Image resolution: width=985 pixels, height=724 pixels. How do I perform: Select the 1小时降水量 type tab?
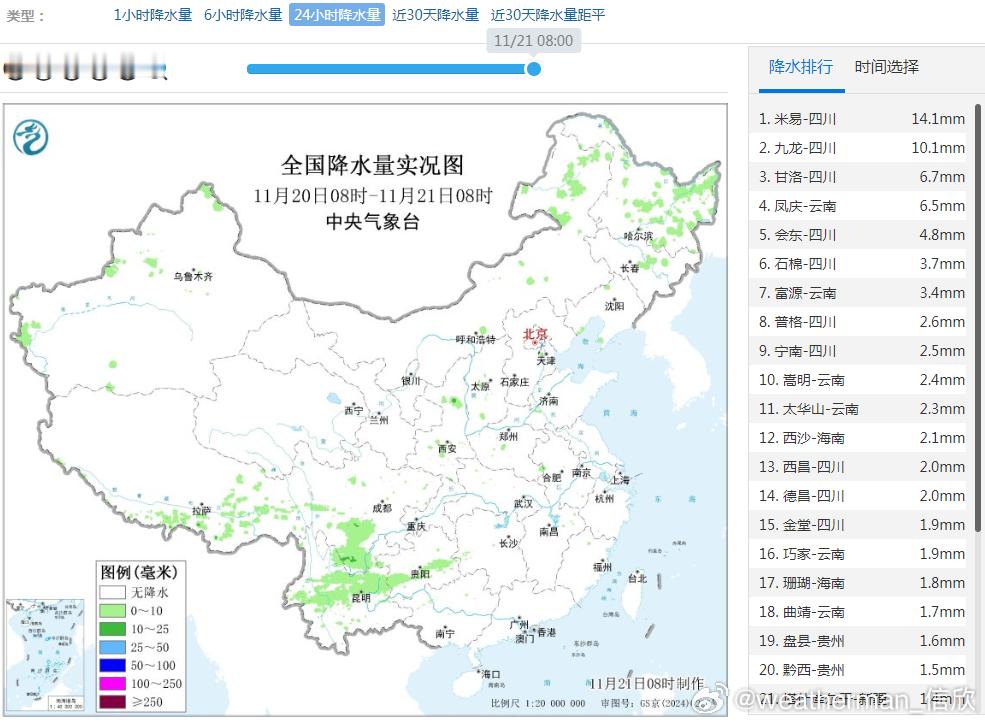[x=151, y=17]
